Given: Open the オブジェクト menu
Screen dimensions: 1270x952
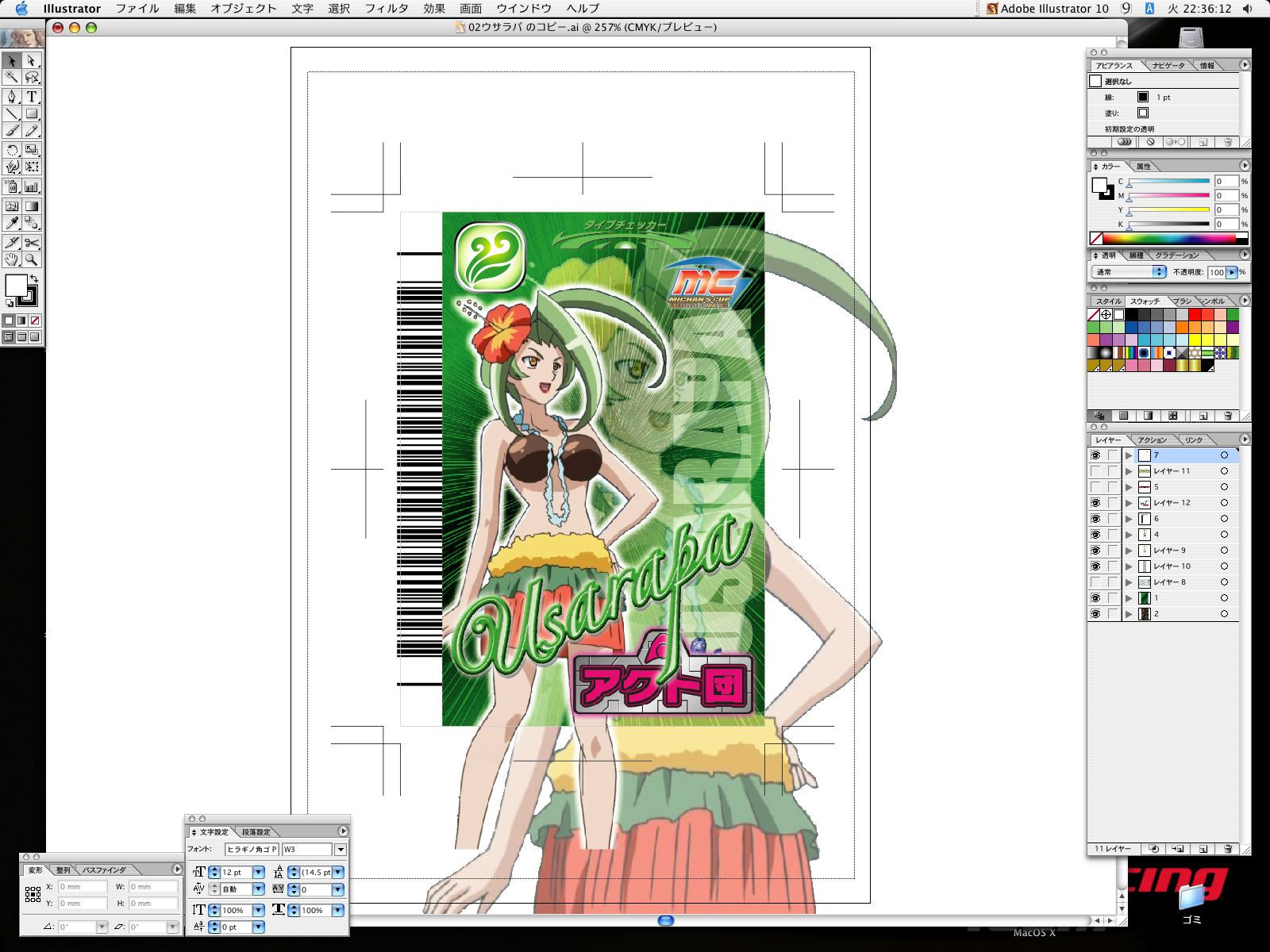Looking at the screenshot, I should tap(243, 9).
